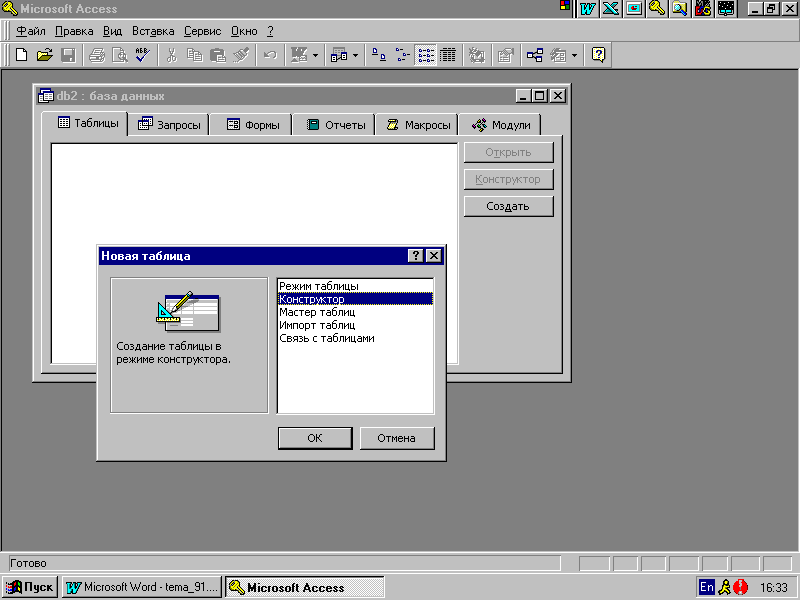Open the New Object dropdown arrow
This screenshot has width=800, height=600.
pos(574,55)
